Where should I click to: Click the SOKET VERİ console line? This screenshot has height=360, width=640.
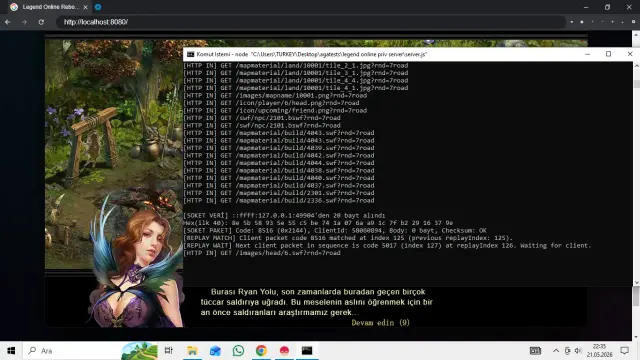point(284,216)
